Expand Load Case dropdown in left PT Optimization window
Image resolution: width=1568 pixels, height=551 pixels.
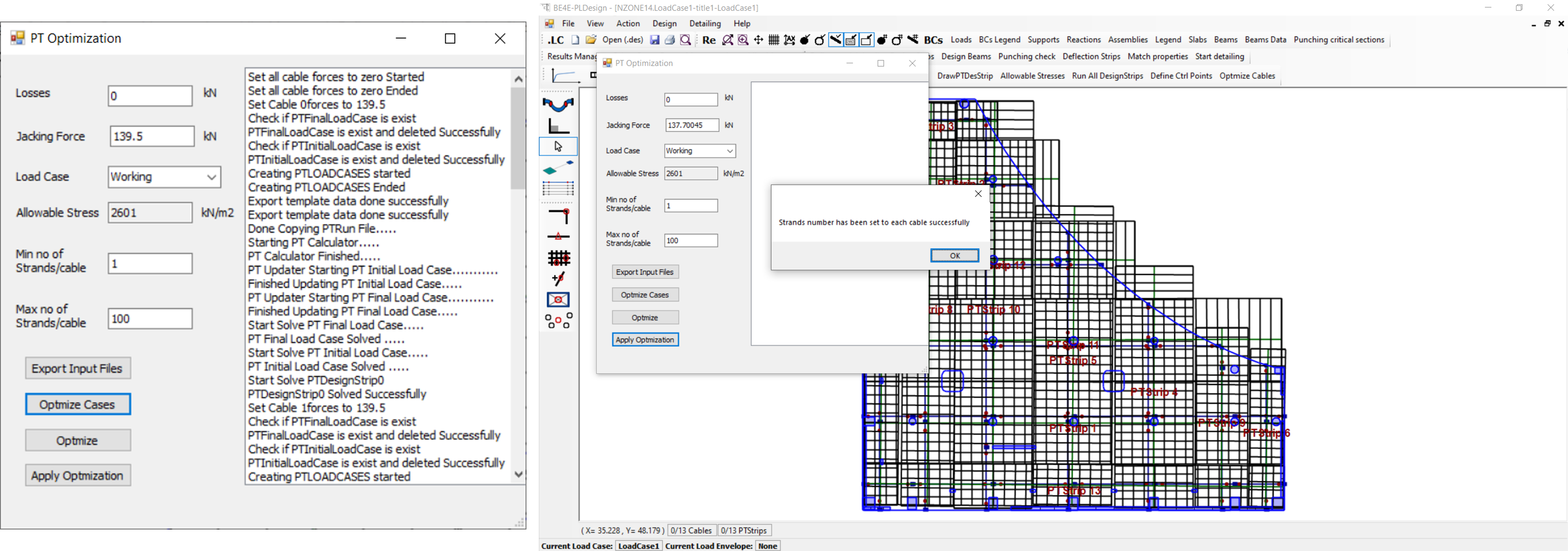pos(211,177)
